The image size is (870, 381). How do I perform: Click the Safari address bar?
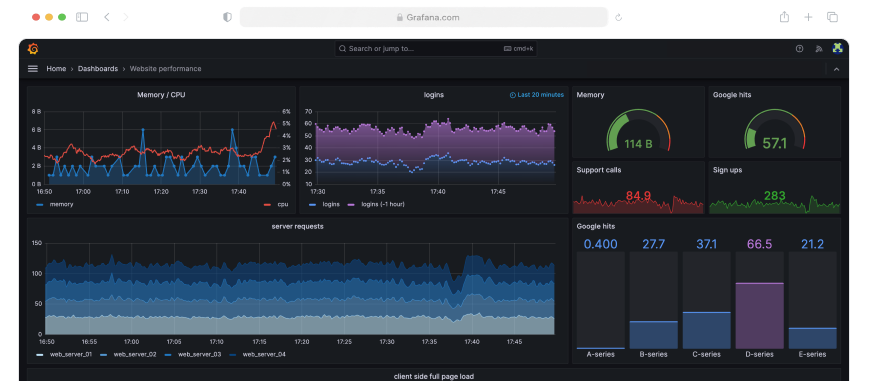point(424,17)
